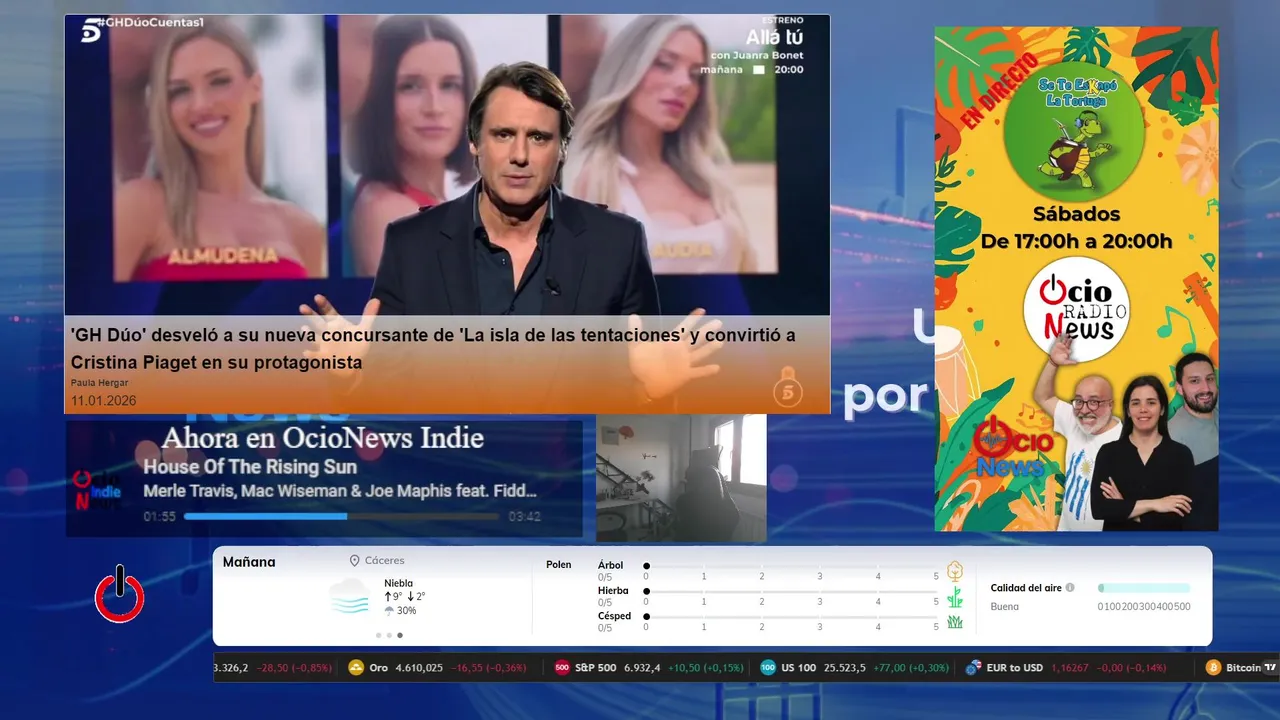Click the 'Calidad del aire' label
Screen dimensions: 1280x720
[x=1026, y=588]
